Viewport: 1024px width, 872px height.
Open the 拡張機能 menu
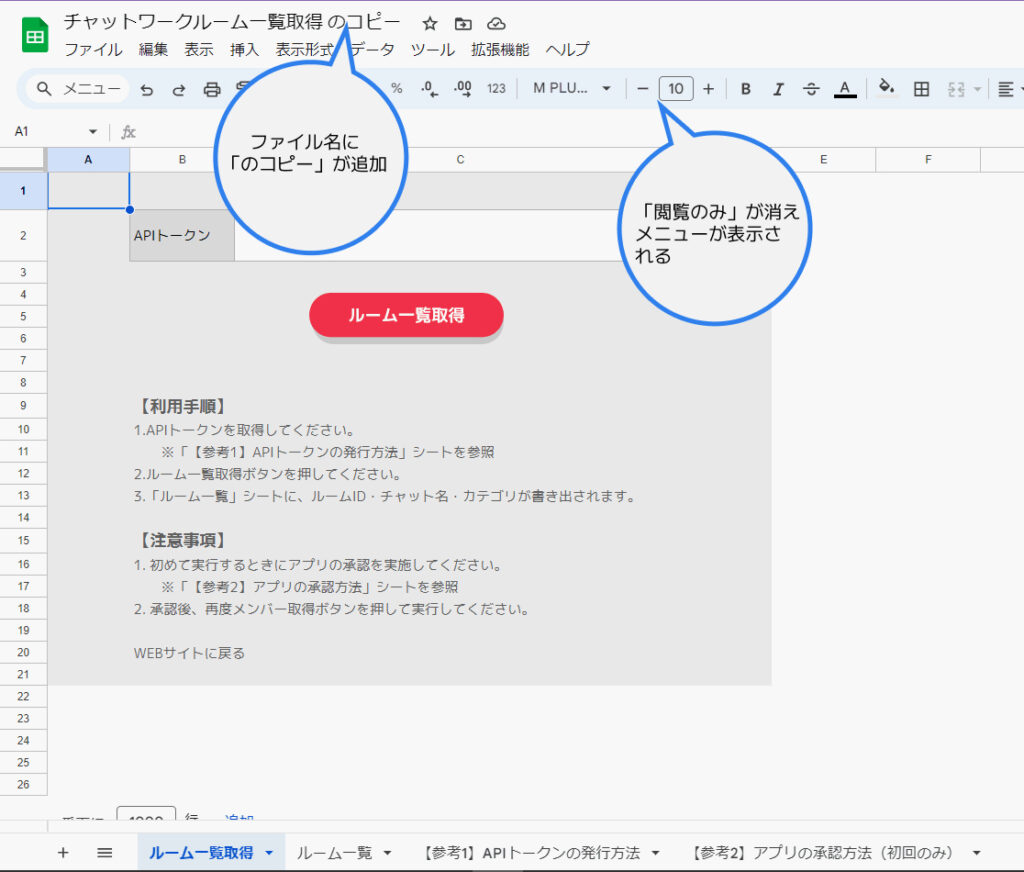pos(500,50)
